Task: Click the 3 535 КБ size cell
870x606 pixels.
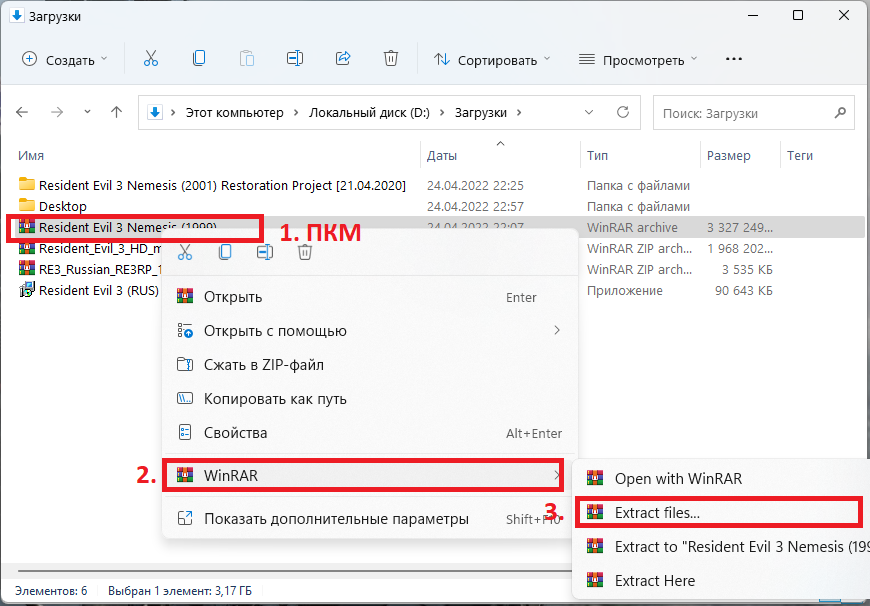Action: tap(747, 269)
